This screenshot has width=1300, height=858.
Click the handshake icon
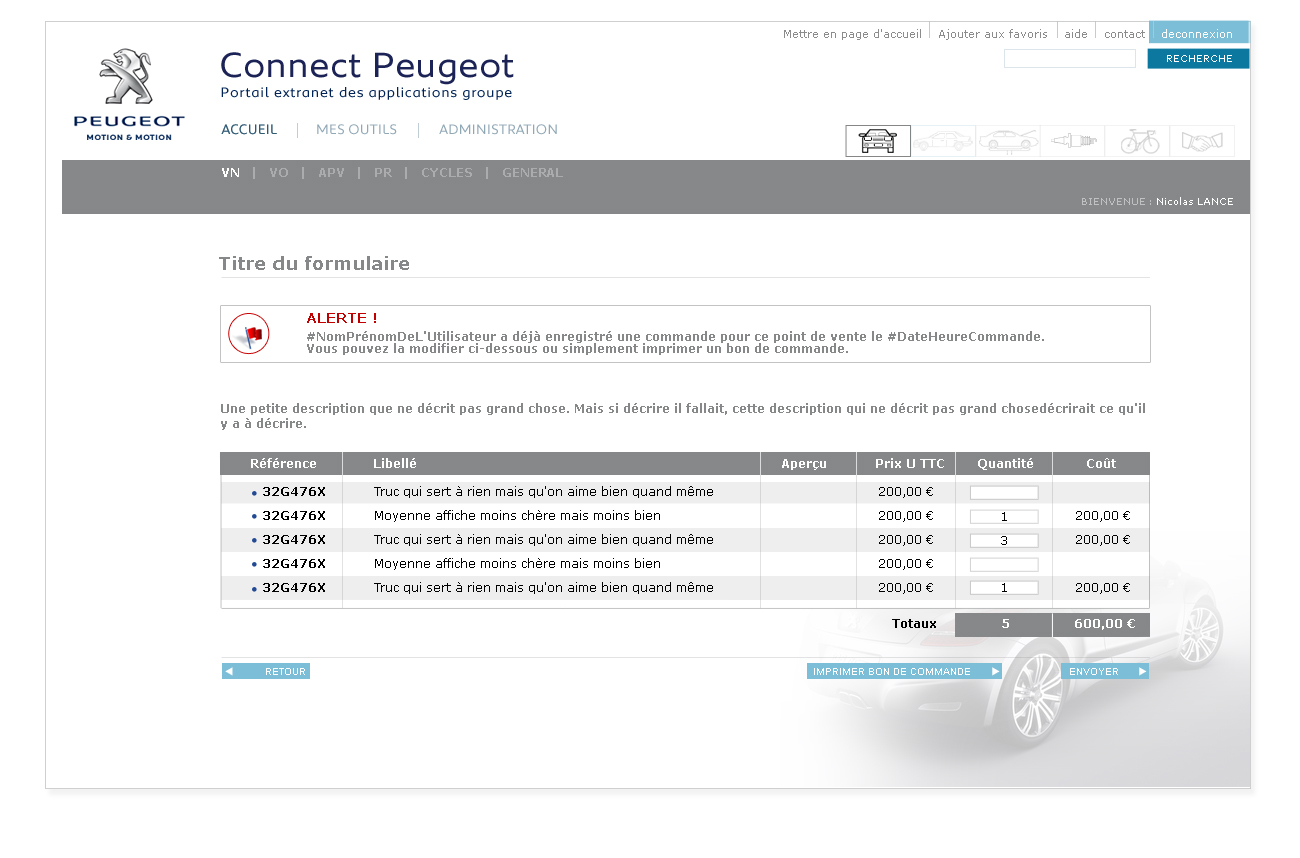tap(1202, 141)
